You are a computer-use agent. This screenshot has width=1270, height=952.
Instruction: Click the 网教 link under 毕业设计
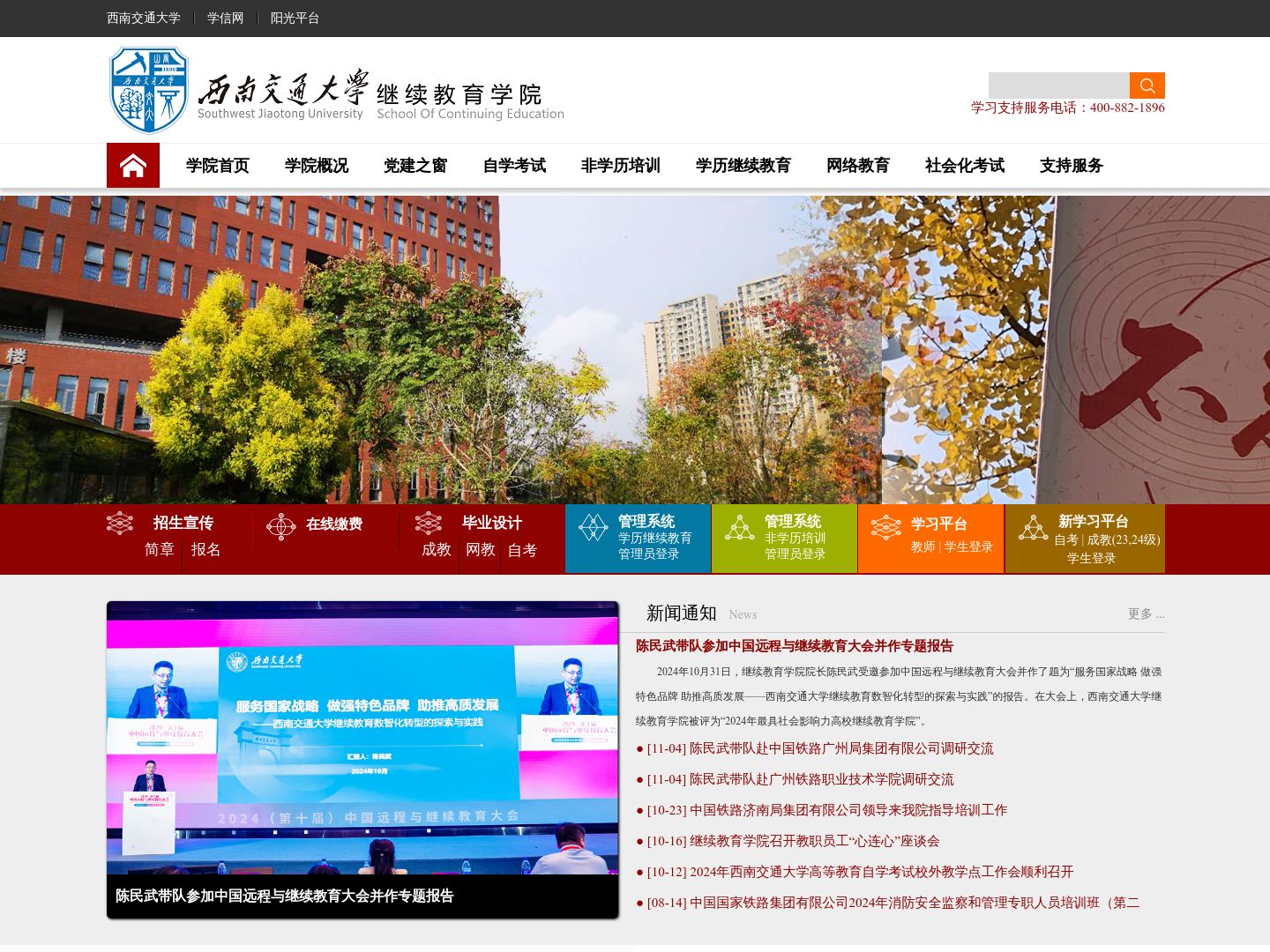(x=481, y=549)
